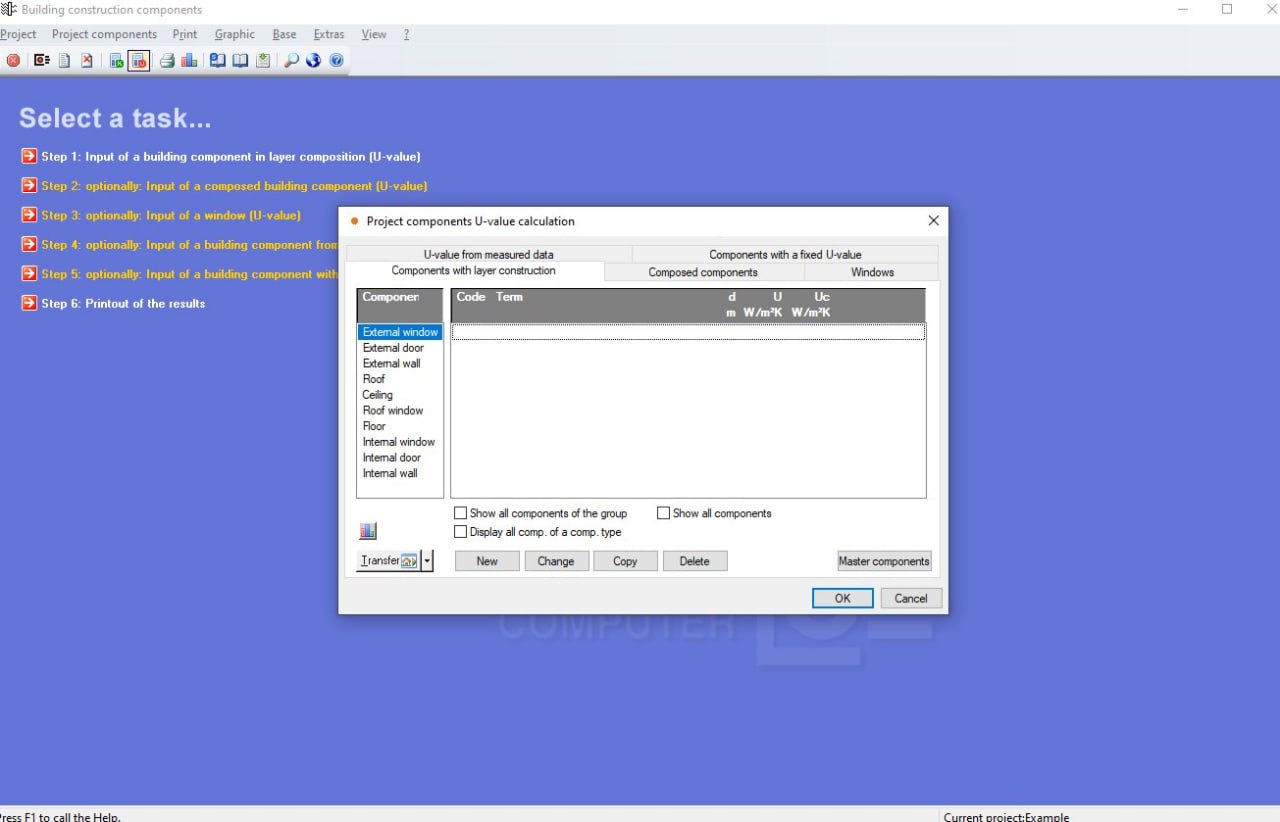Screen dimensions: 1280x822
Task: Click the New button
Action: (x=487, y=561)
